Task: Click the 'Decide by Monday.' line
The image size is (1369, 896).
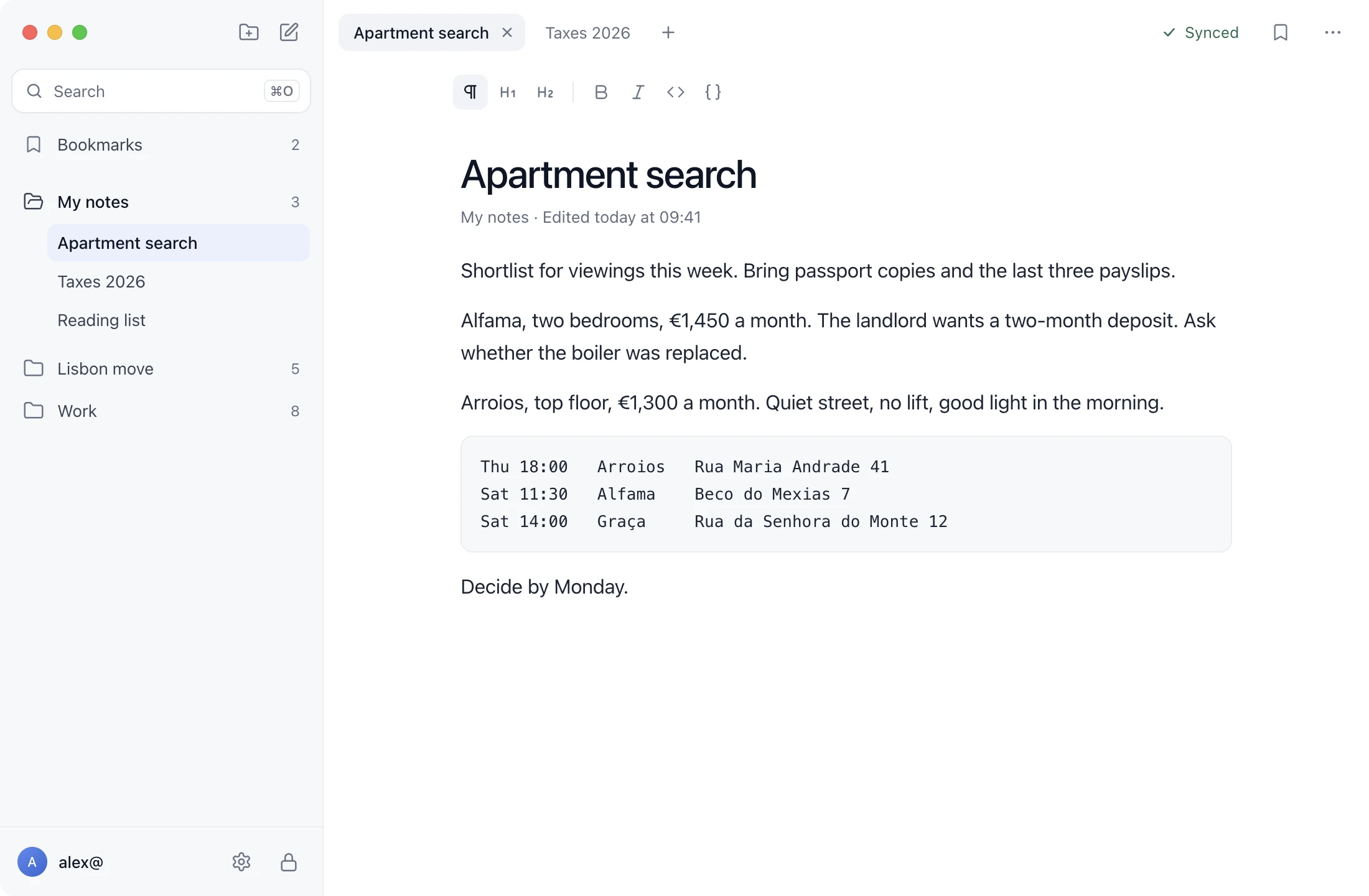Action: click(x=544, y=587)
